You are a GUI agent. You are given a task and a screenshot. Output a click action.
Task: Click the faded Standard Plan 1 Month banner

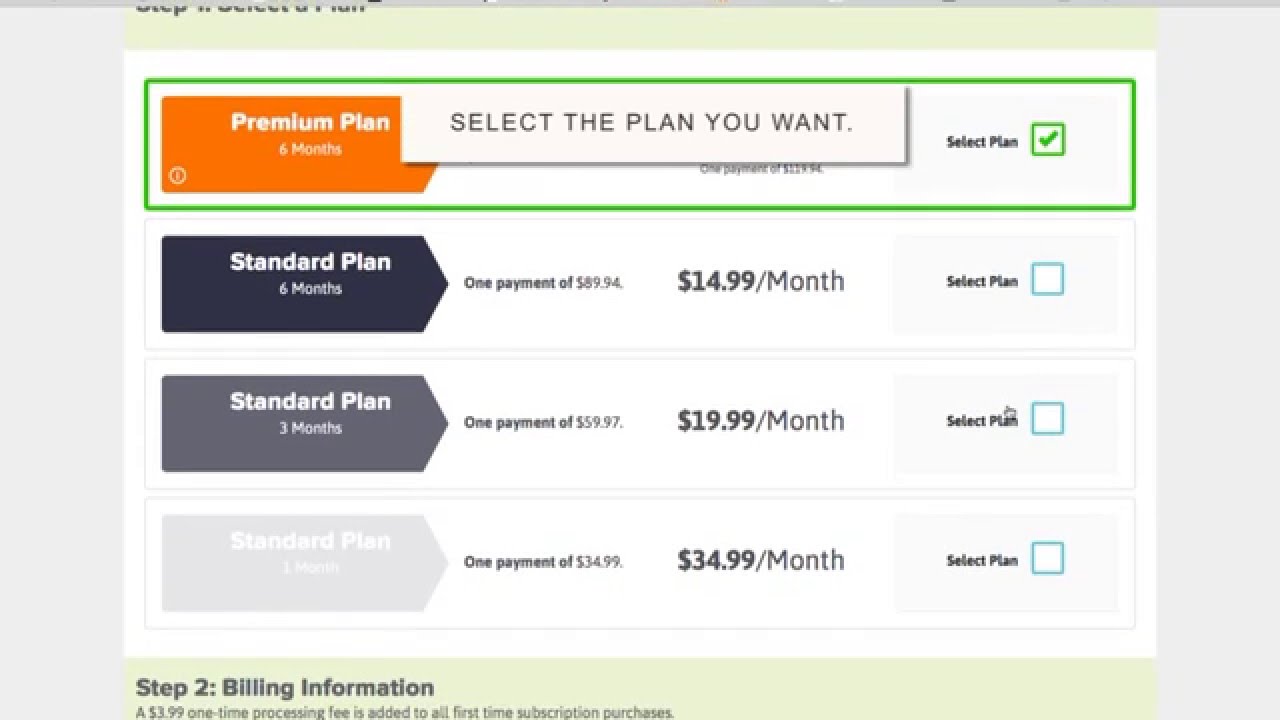300,563
